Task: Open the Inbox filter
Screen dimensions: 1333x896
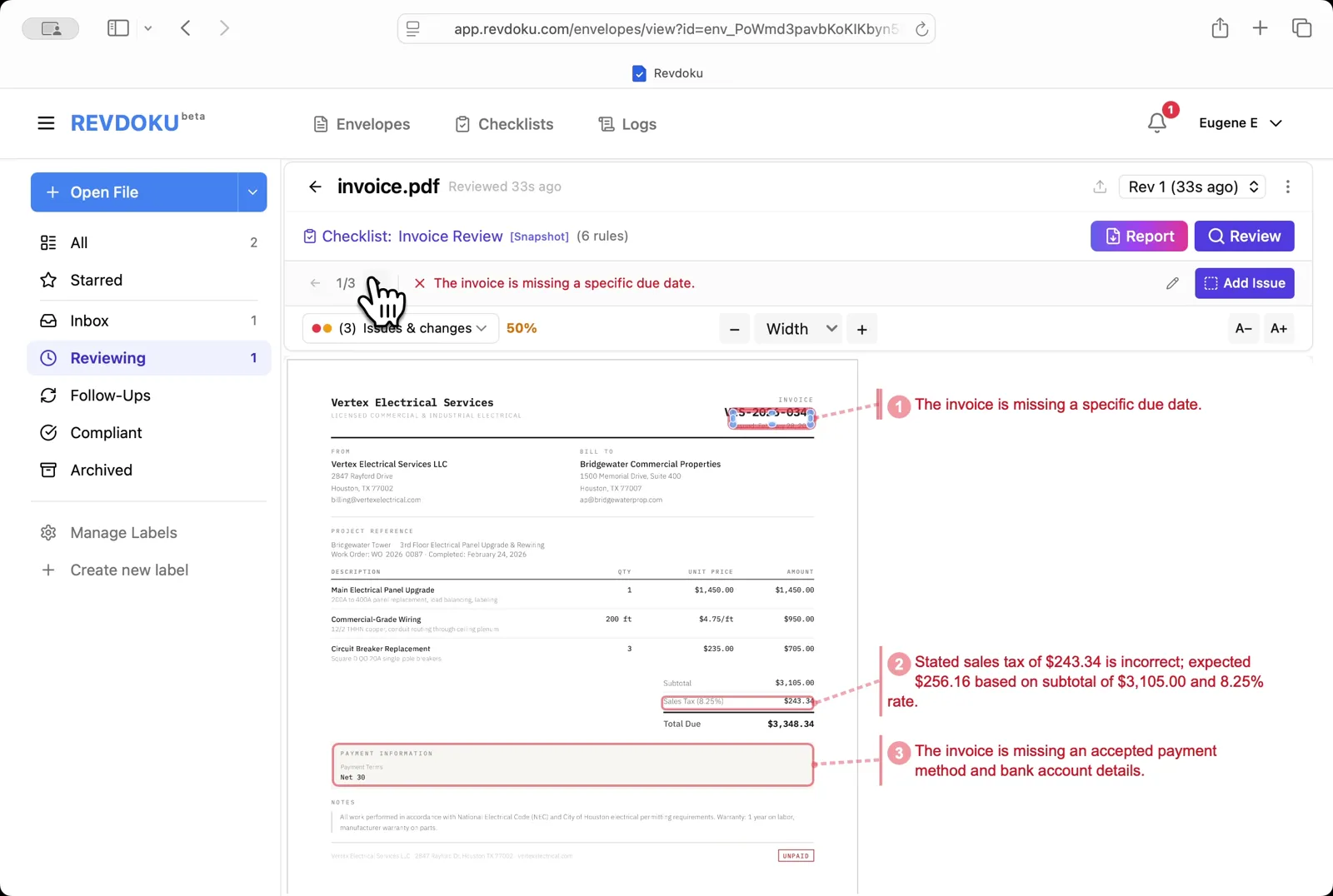Action: point(89,321)
